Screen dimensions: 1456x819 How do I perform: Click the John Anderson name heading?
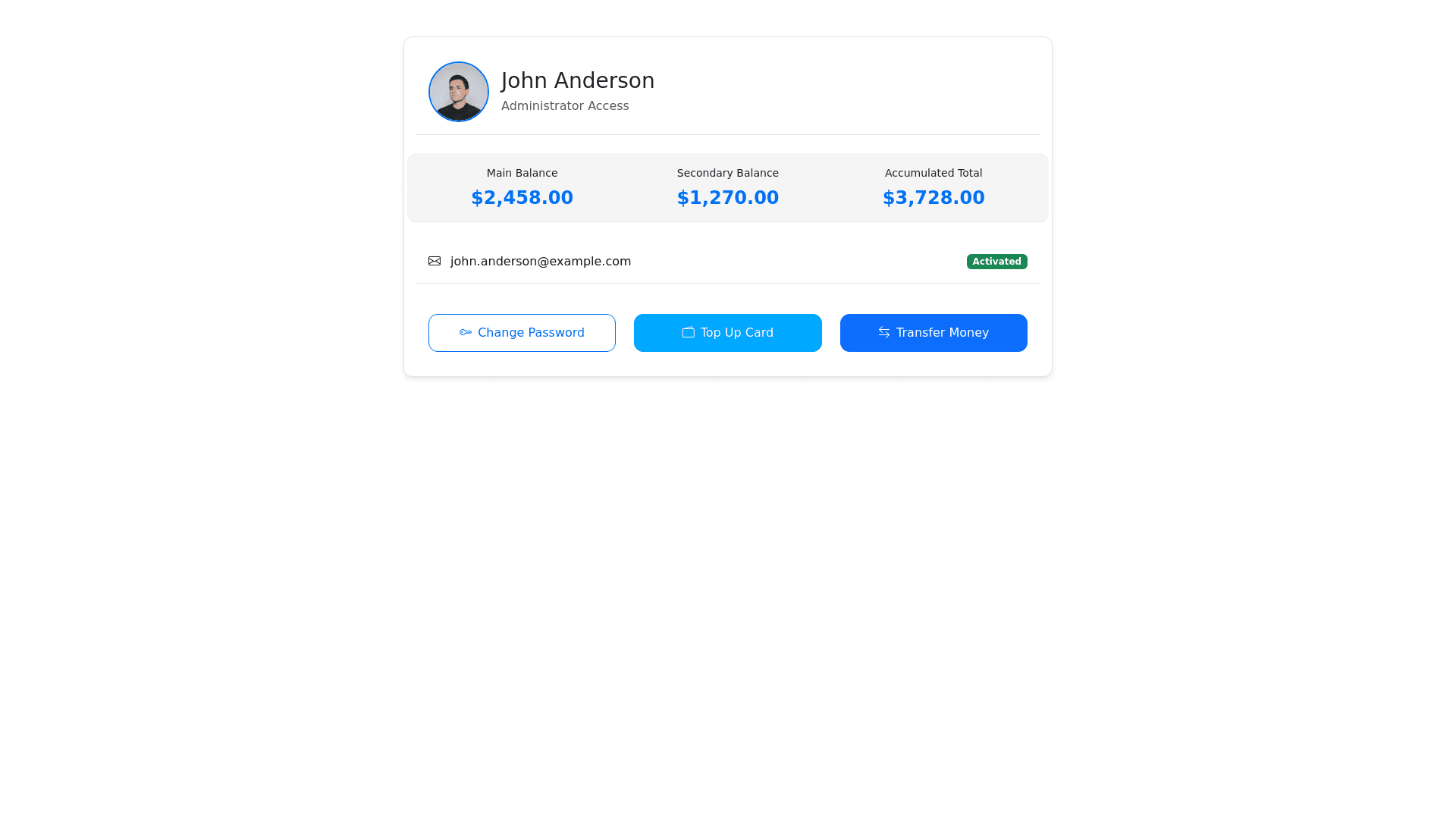(578, 80)
